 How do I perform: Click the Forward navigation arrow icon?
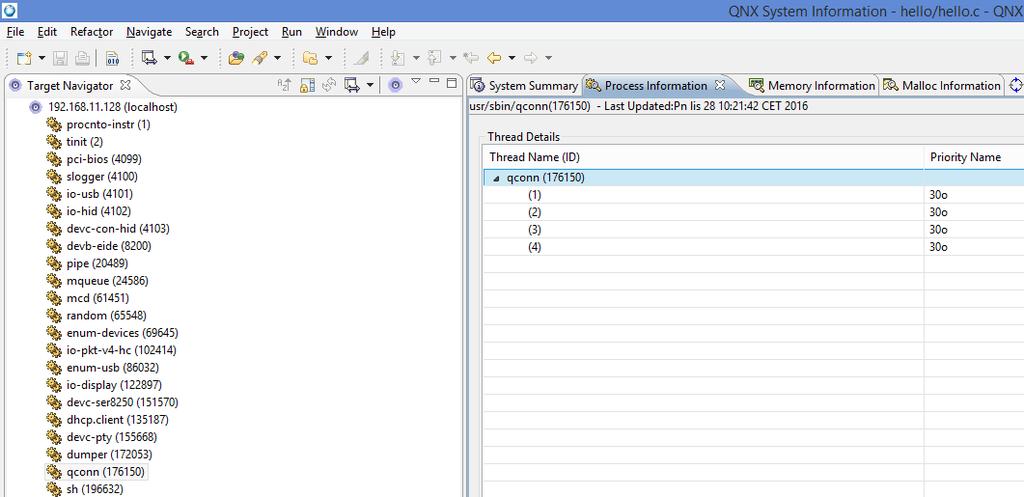tap(531, 58)
